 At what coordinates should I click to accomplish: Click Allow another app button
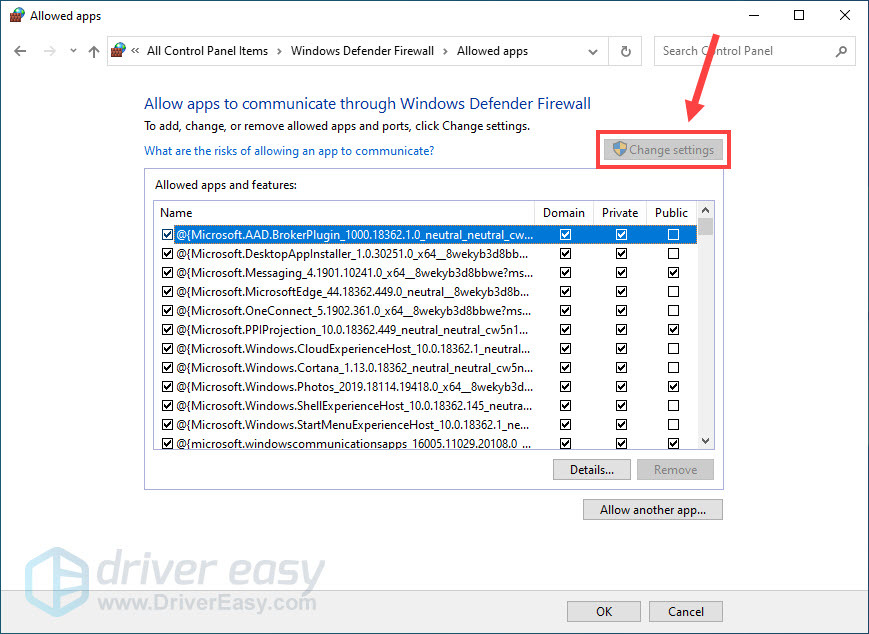pyautogui.click(x=652, y=510)
